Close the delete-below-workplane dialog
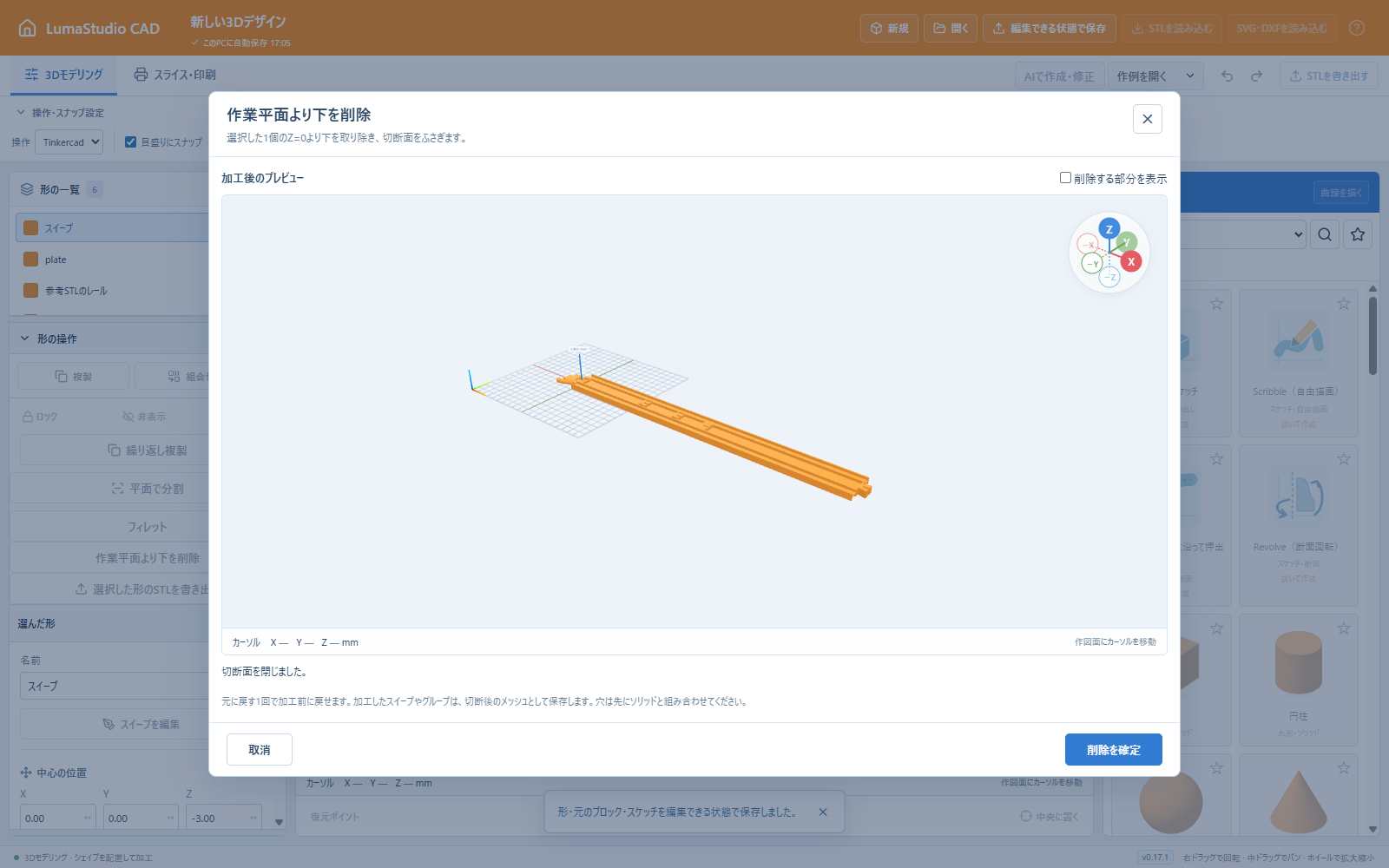This screenshot has width=1389, height=868. (x=1148, y=119)
